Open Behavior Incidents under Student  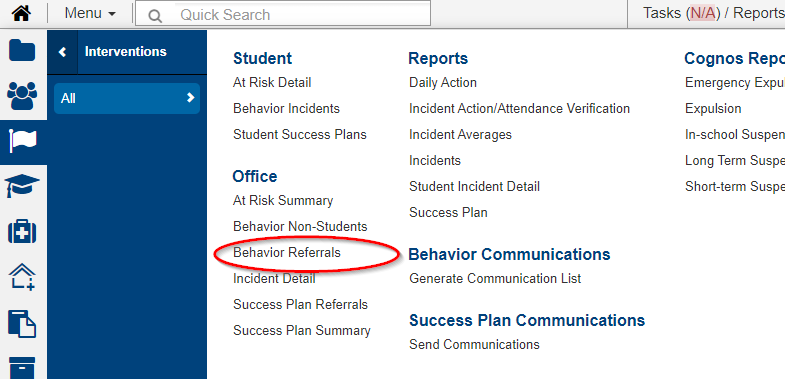pos(286,108)
